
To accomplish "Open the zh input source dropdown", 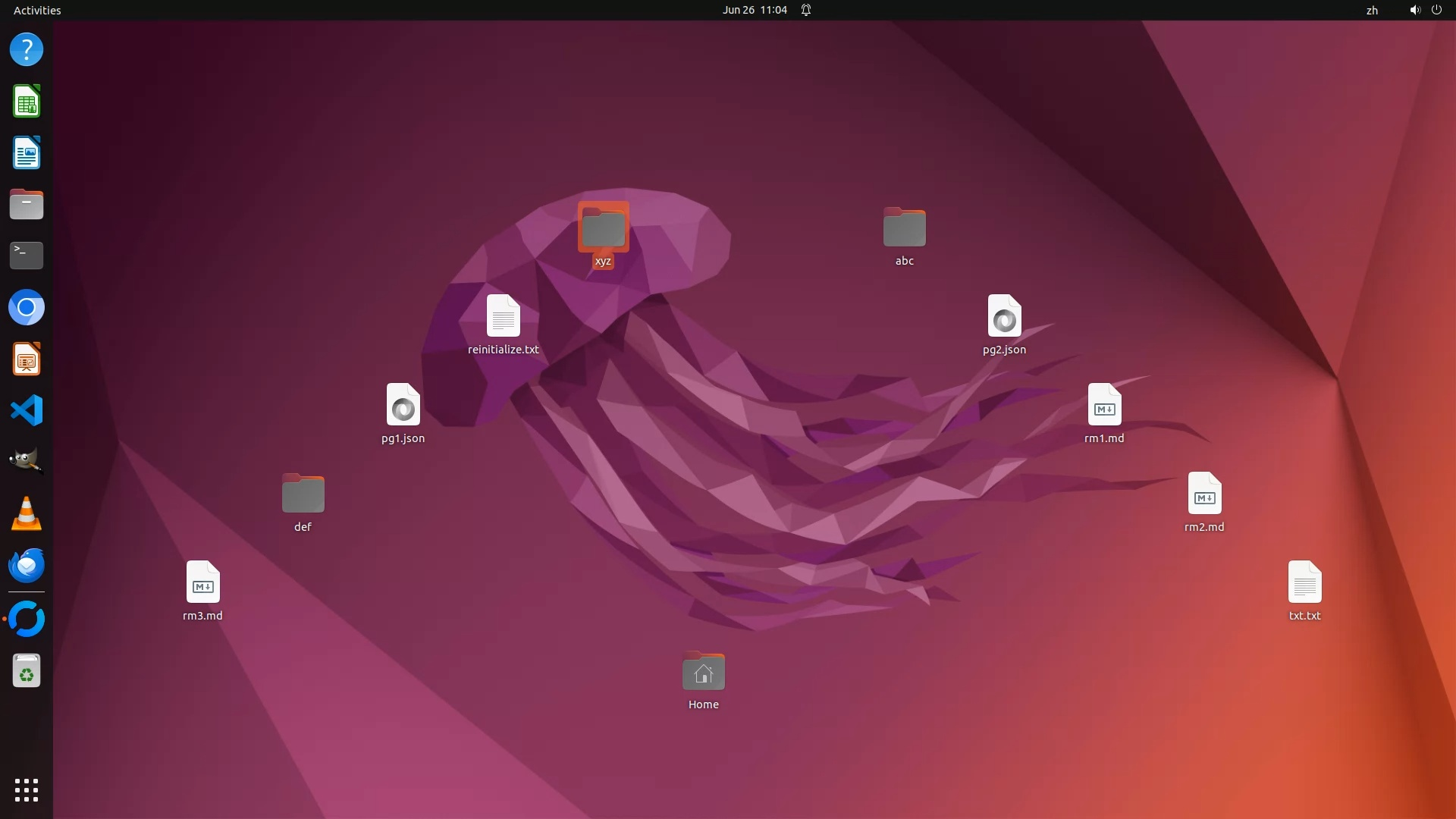I will click(1372, 10).
